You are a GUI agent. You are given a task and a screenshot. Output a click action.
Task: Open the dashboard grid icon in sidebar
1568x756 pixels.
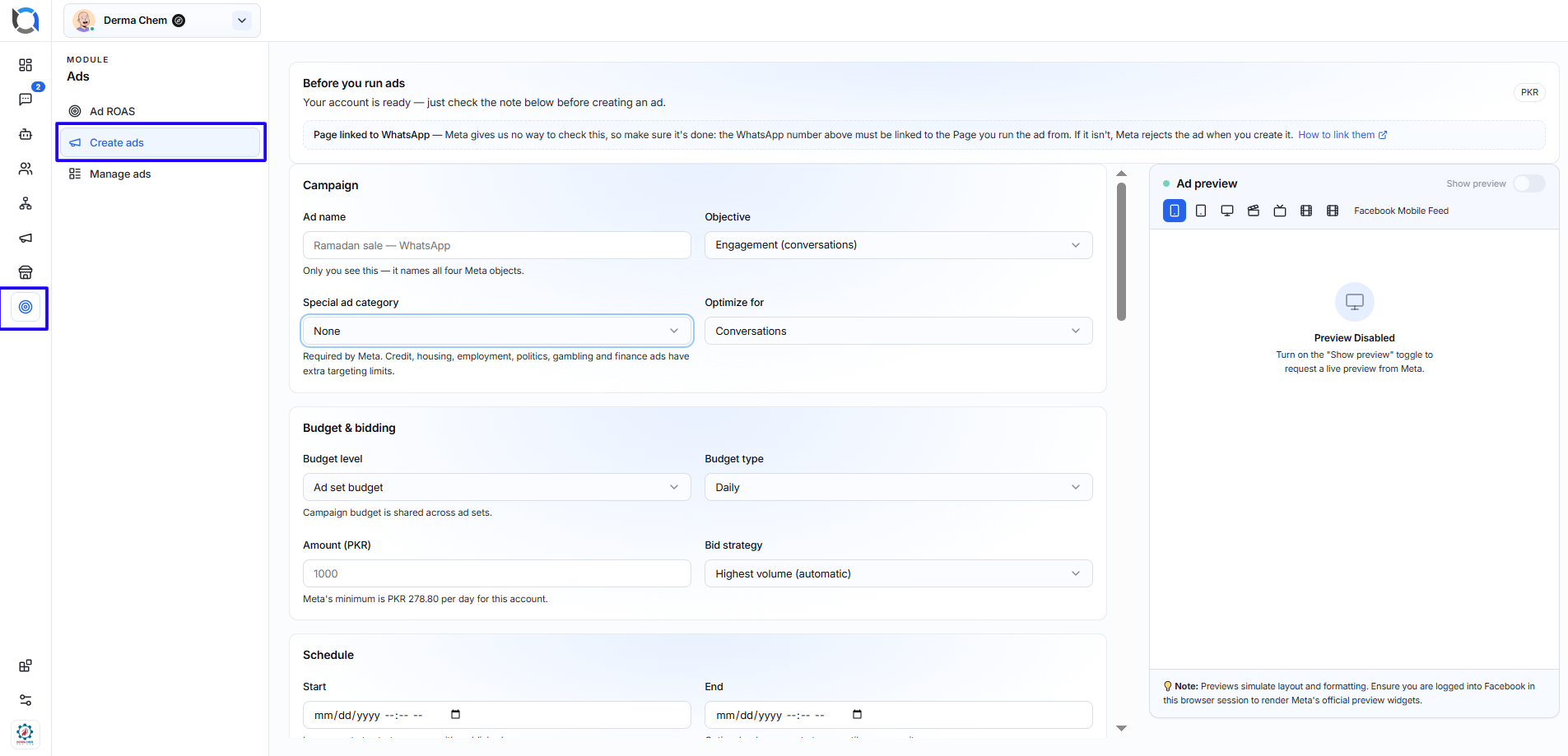pyautogui.click(x=26, y=65)
